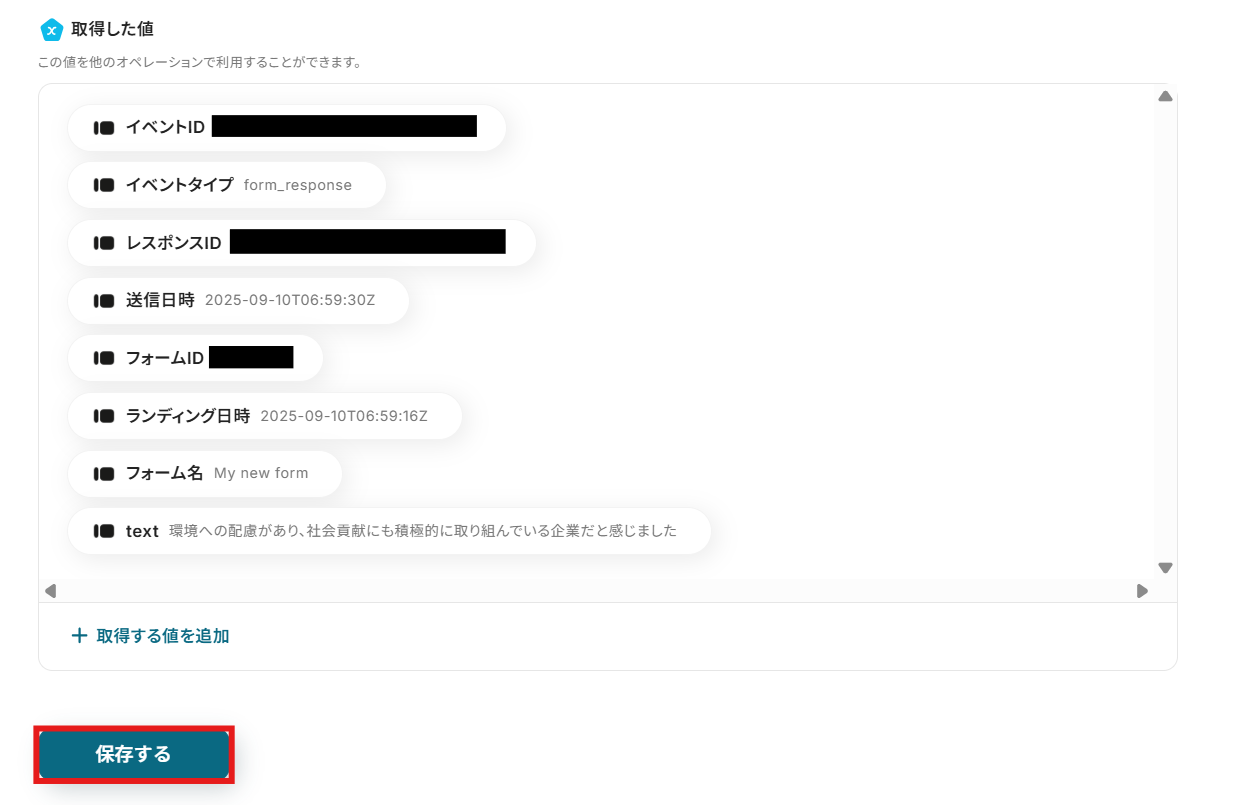Click the tag icon next to イベントID
Screen dimensions: 1240x805
(104, 128)
